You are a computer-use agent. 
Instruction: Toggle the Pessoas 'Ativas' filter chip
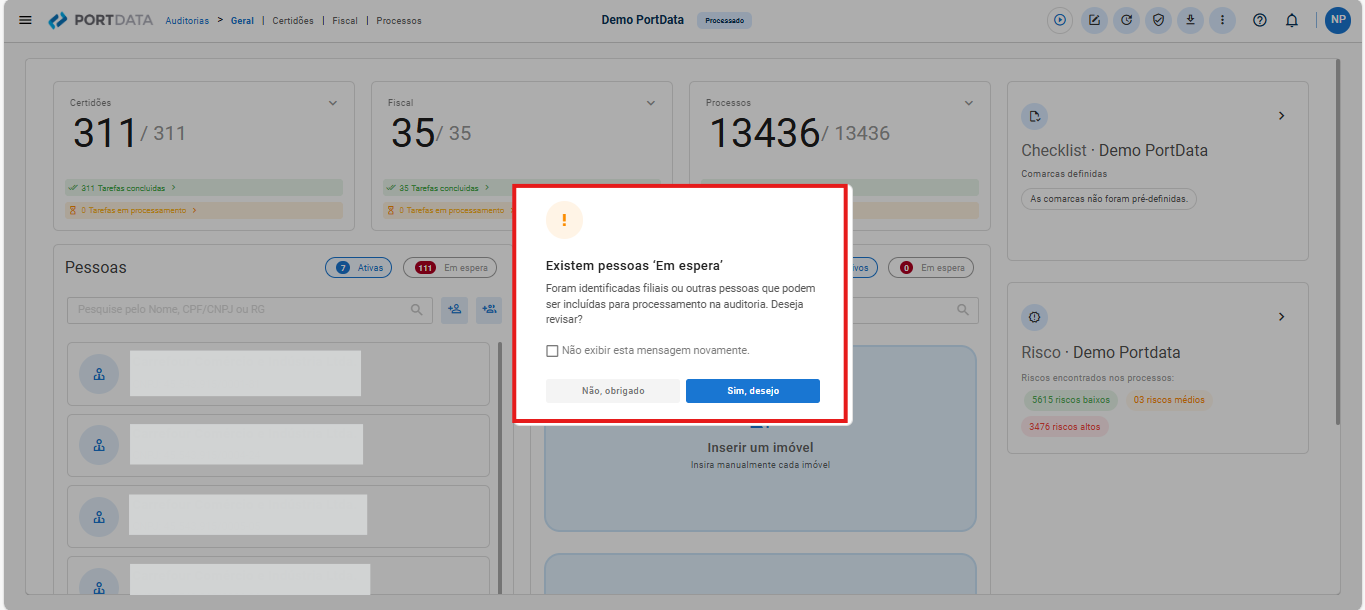(359, 268)
